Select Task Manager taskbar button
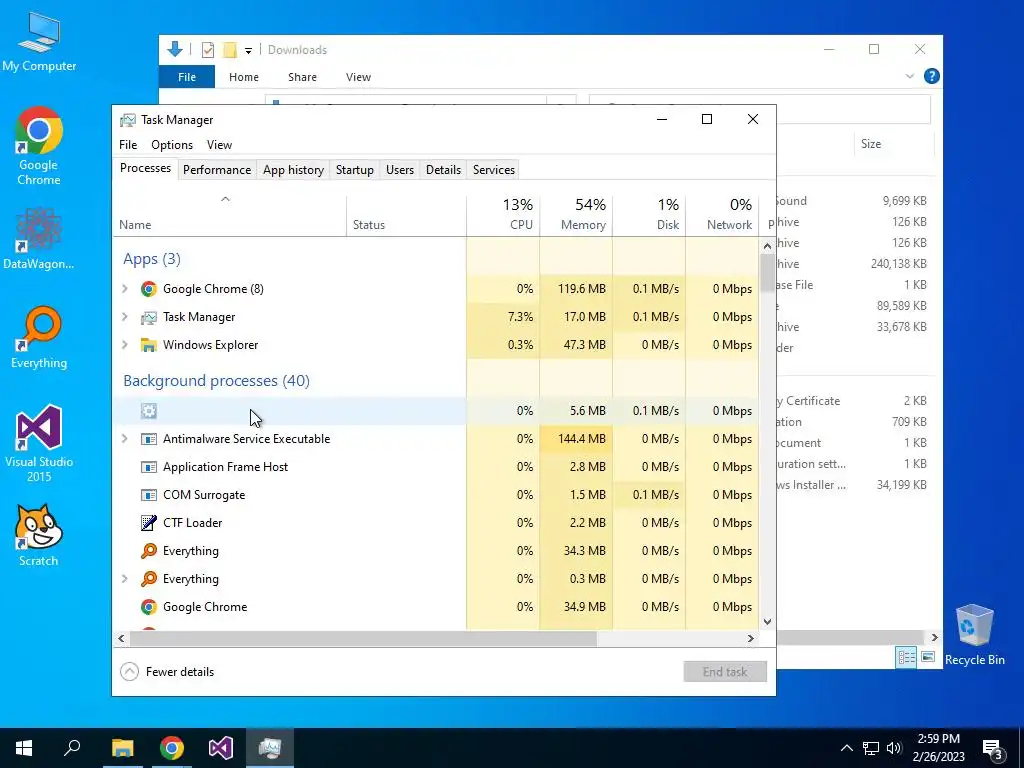The image size is (1024, 768). (270, 748)
